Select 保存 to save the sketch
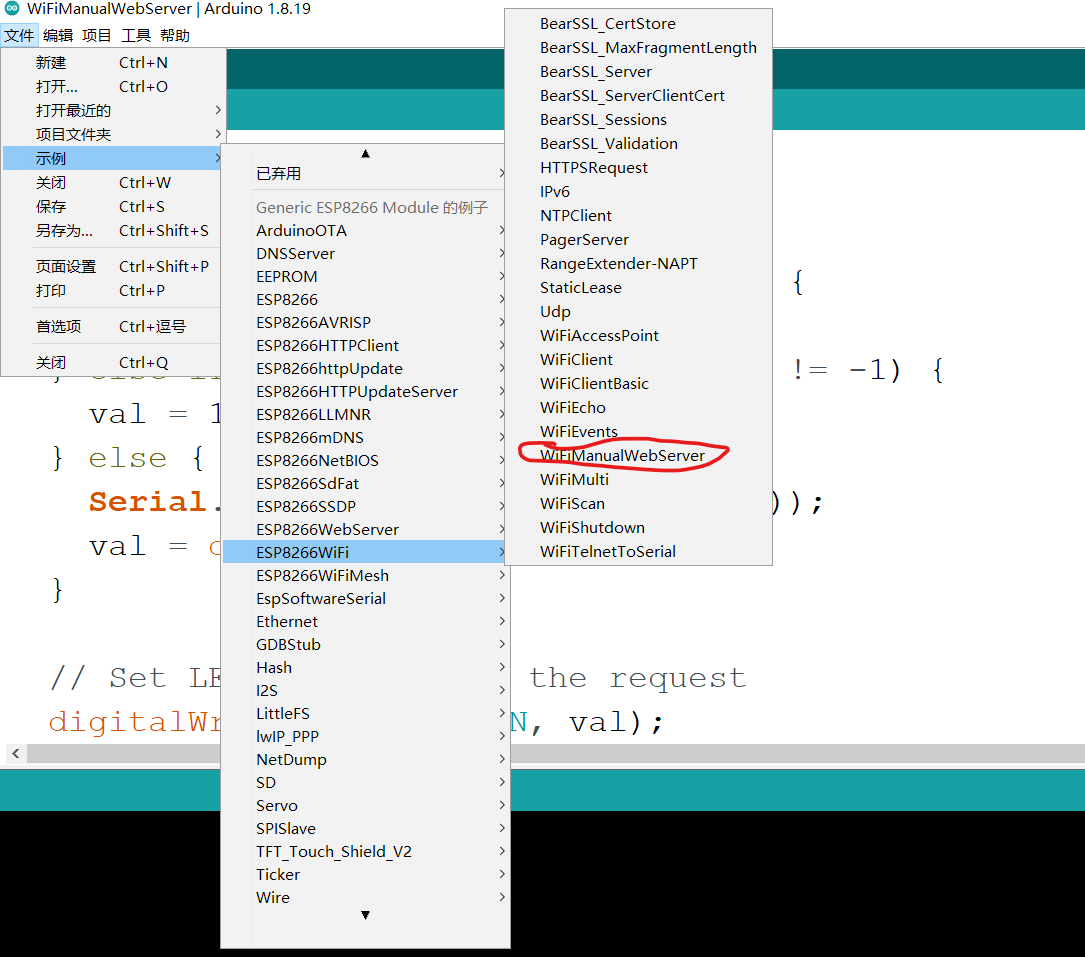This screenshot has height=957, width=1085. point(51,206)
